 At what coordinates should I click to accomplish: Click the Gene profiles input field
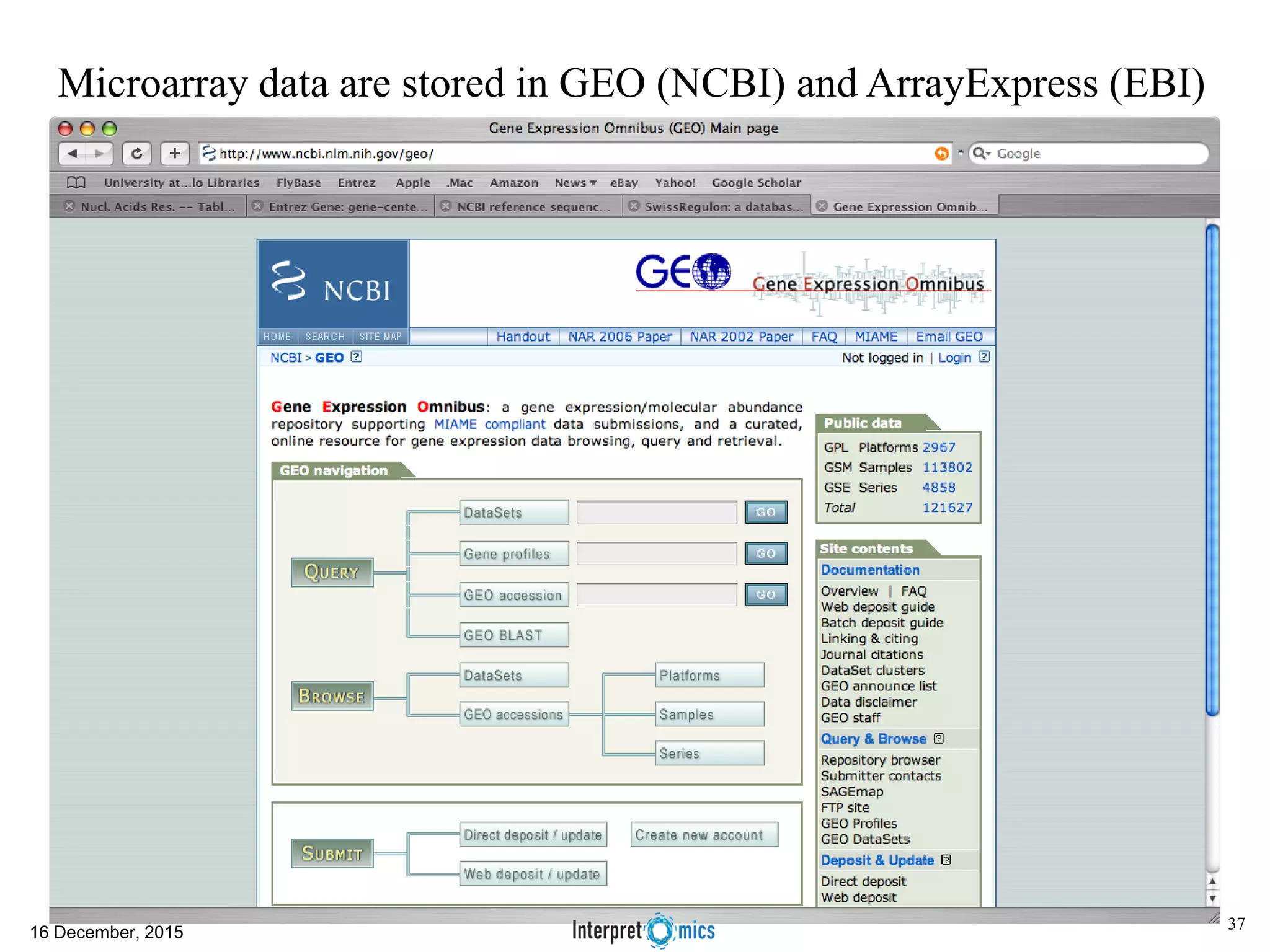click(x=657, y=553)
